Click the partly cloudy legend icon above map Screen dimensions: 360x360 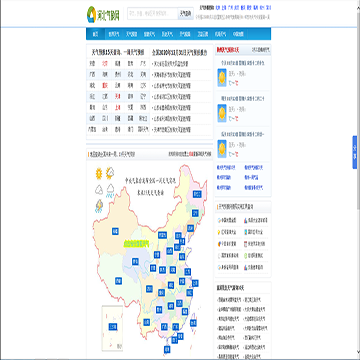(x=110, y=173)
